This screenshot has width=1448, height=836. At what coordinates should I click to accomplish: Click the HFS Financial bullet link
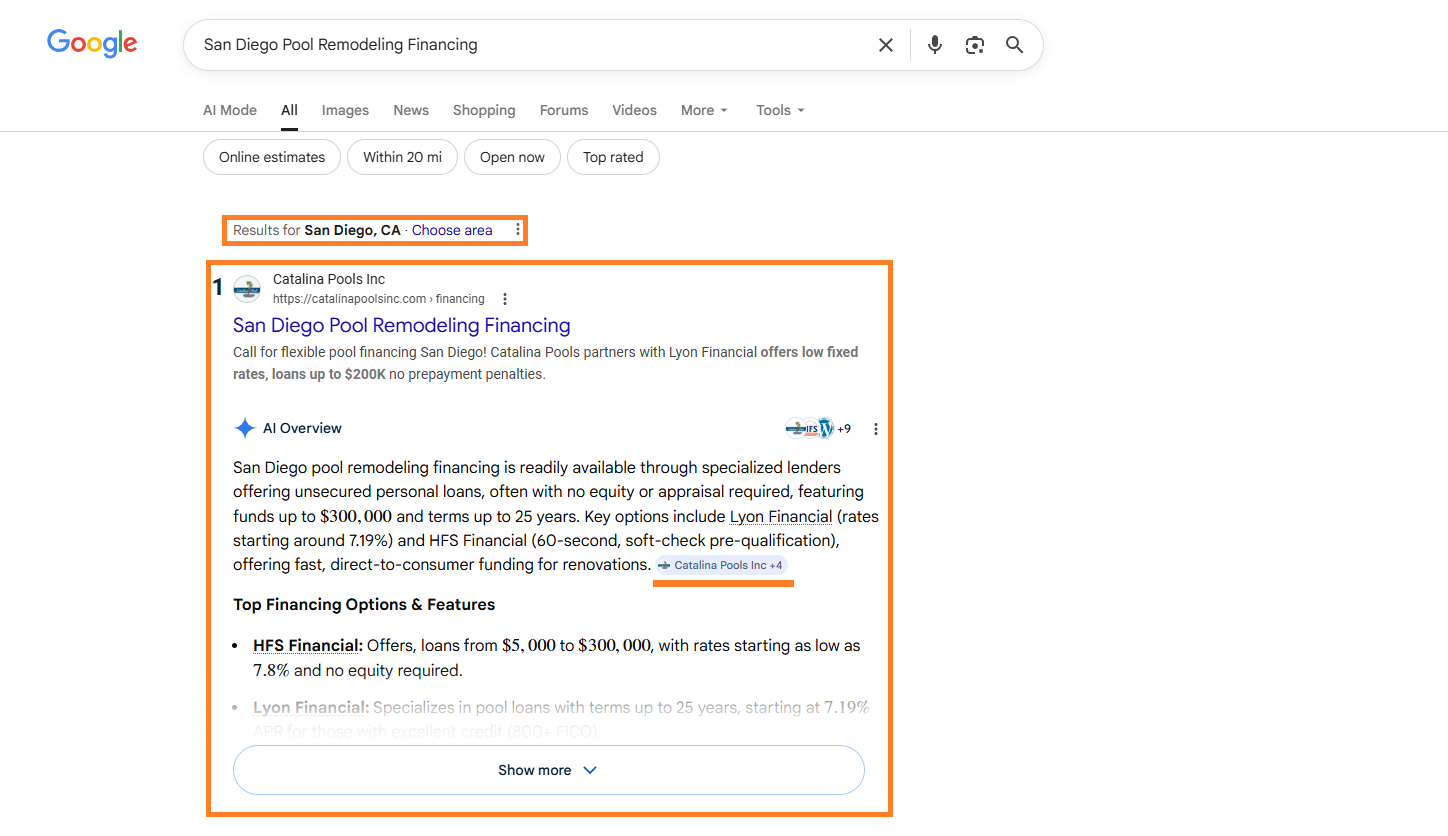(308, 646)
